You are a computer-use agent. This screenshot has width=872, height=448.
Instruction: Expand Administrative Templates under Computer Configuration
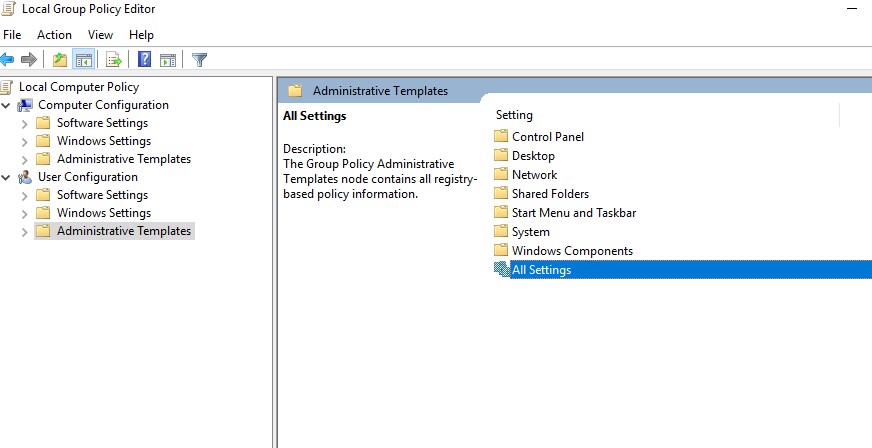24,160
